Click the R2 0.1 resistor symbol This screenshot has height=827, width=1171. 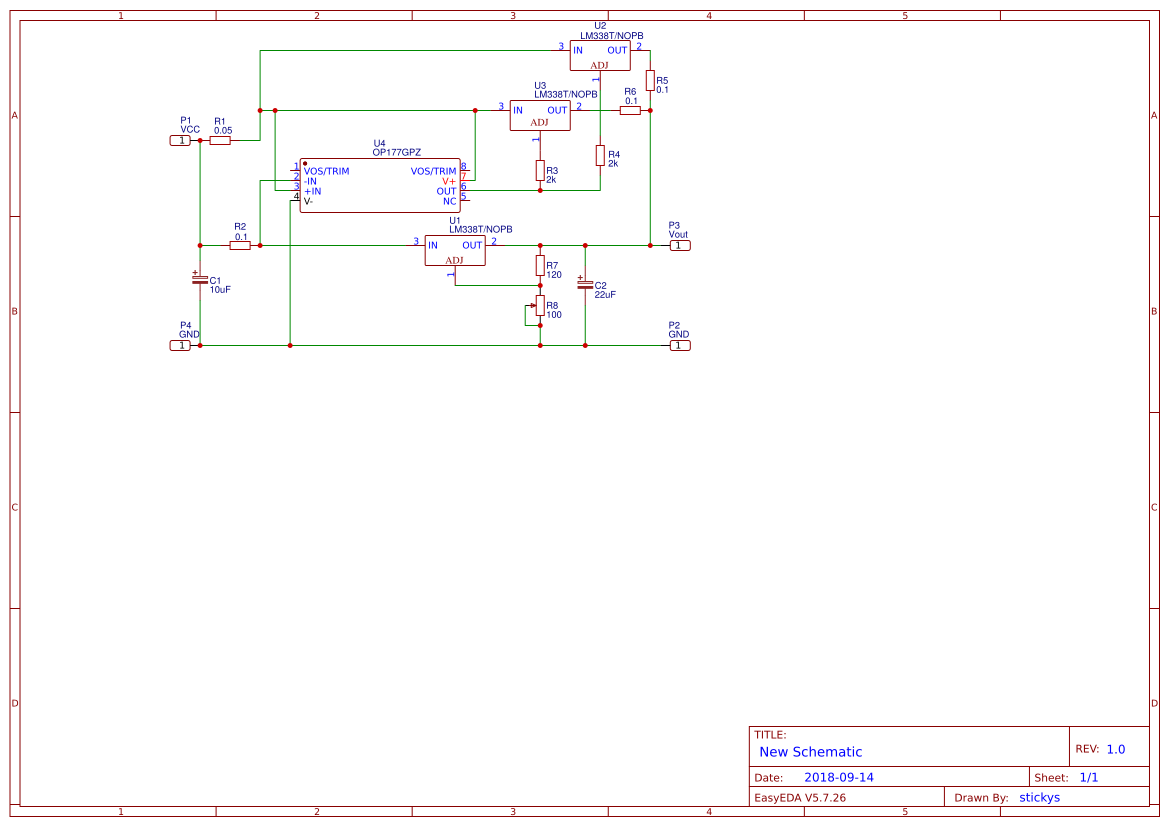[x=240, y=245]
